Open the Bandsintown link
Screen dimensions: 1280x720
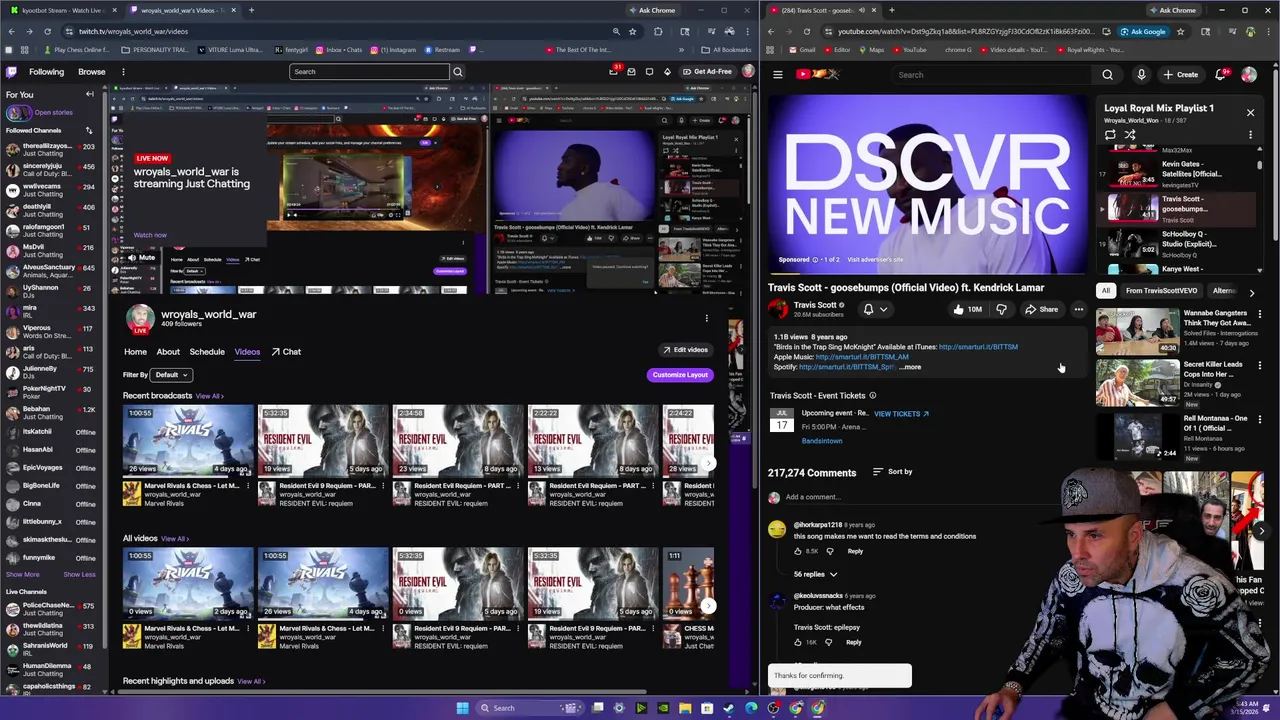(x=822, y=441)
